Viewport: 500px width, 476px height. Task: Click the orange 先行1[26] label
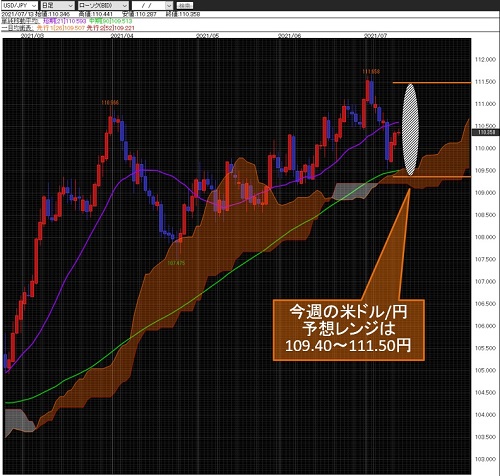click(x=61, y=28)
